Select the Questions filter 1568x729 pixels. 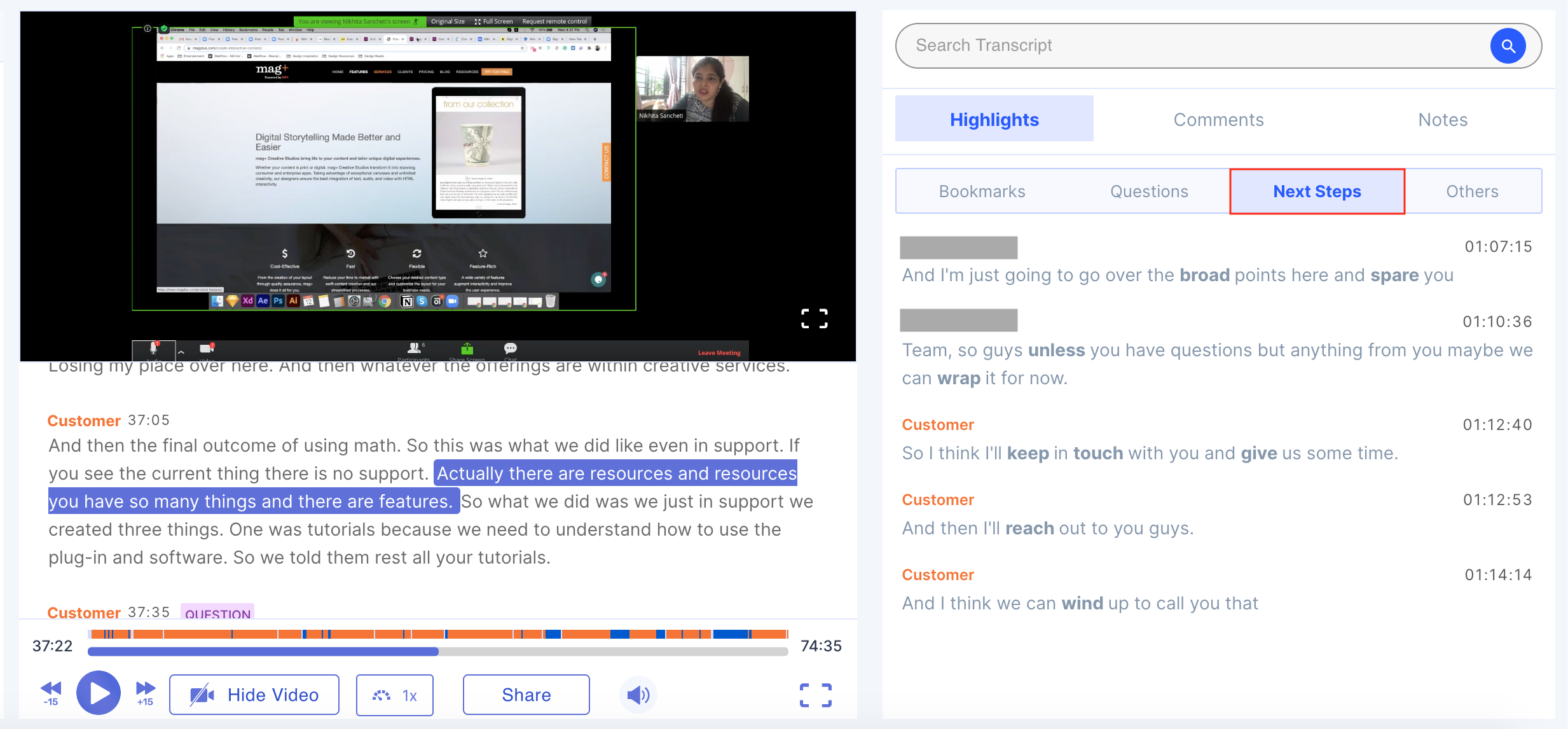coord(1148,191)
